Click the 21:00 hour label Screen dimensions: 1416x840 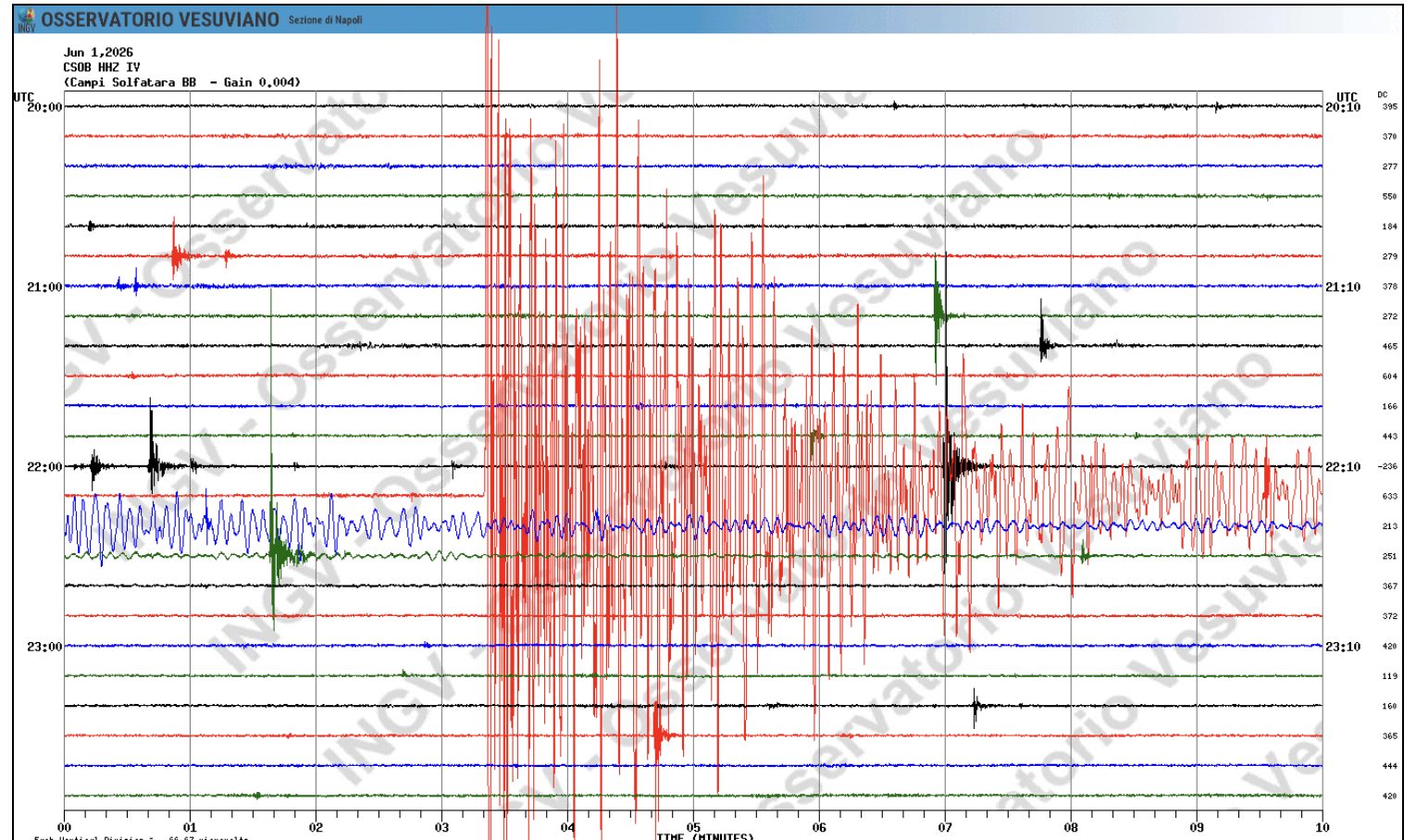(44, 287)
